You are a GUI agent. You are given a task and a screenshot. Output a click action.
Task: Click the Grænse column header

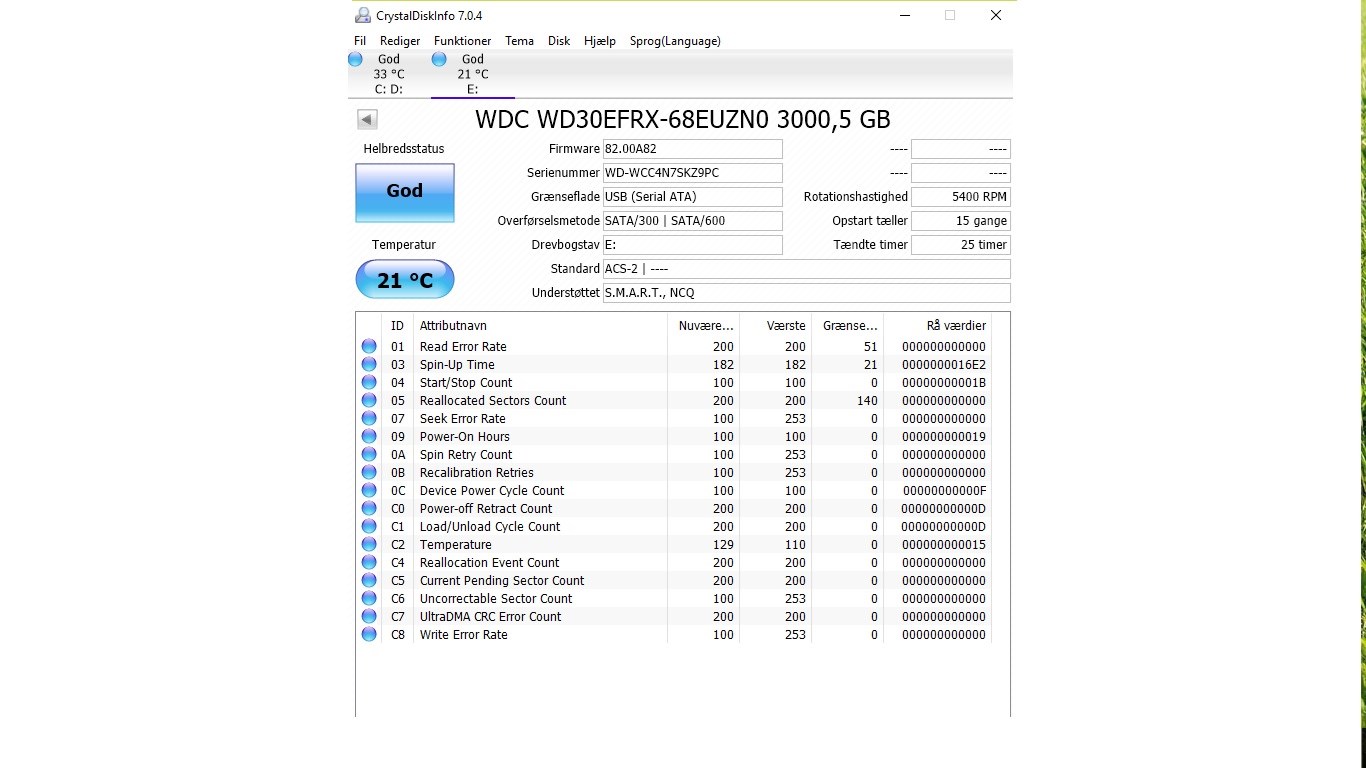pyautogui.click(x=848, y=326)
